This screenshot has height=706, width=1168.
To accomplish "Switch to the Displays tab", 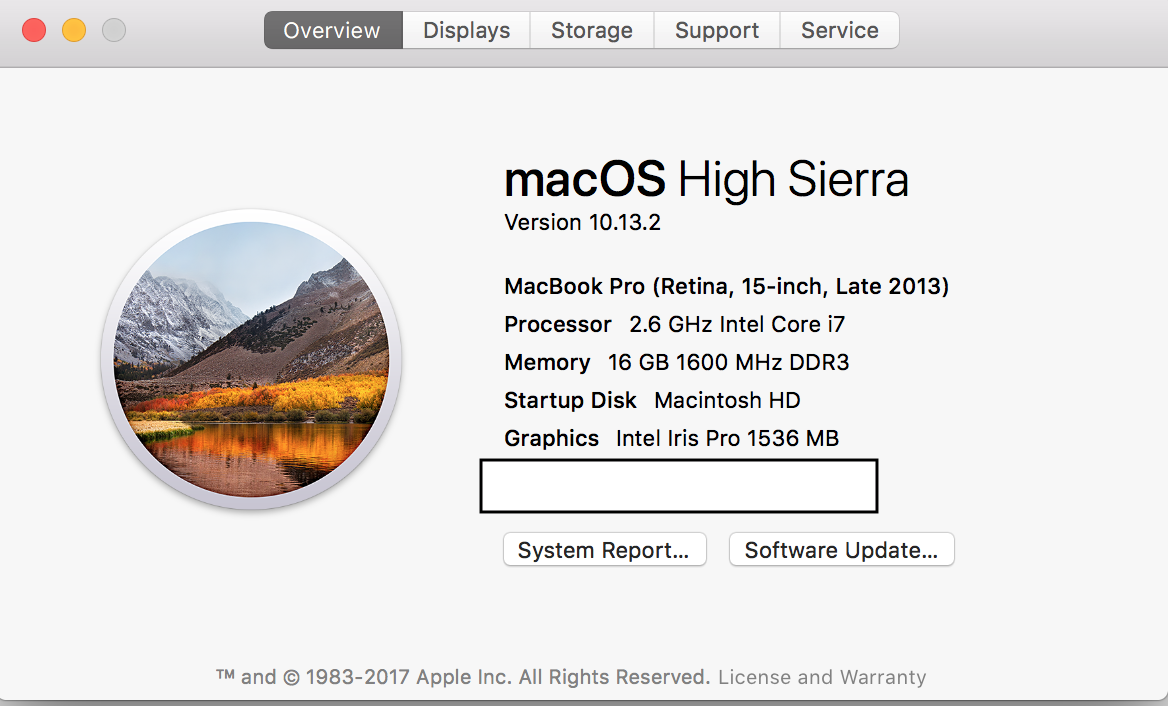I will pyautogui.click(x=466, y=30).
